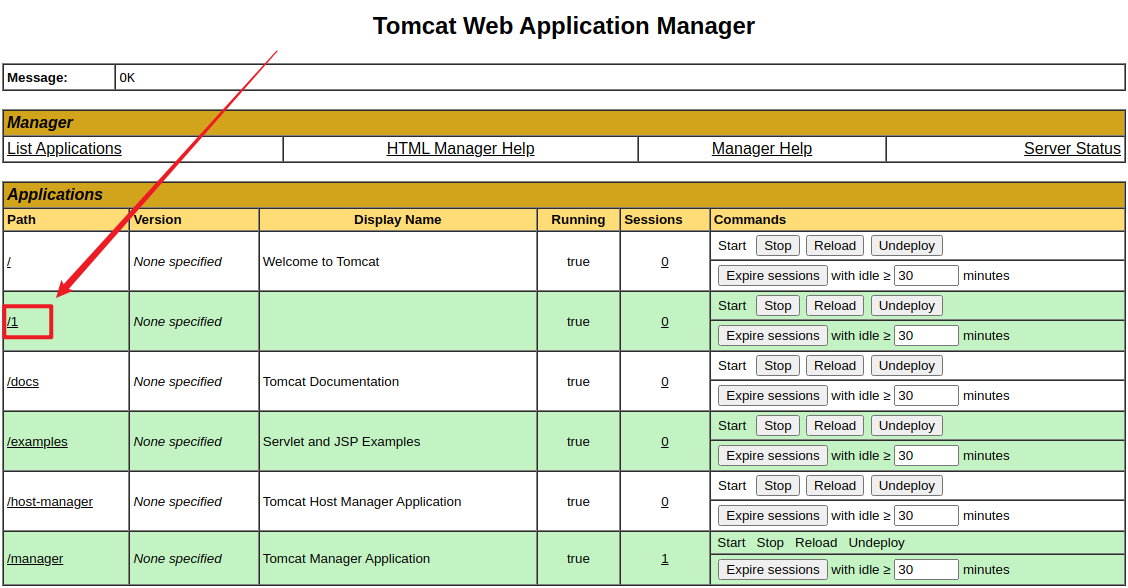
Task: Undeploy the root / application
Action: pos(906,245)
